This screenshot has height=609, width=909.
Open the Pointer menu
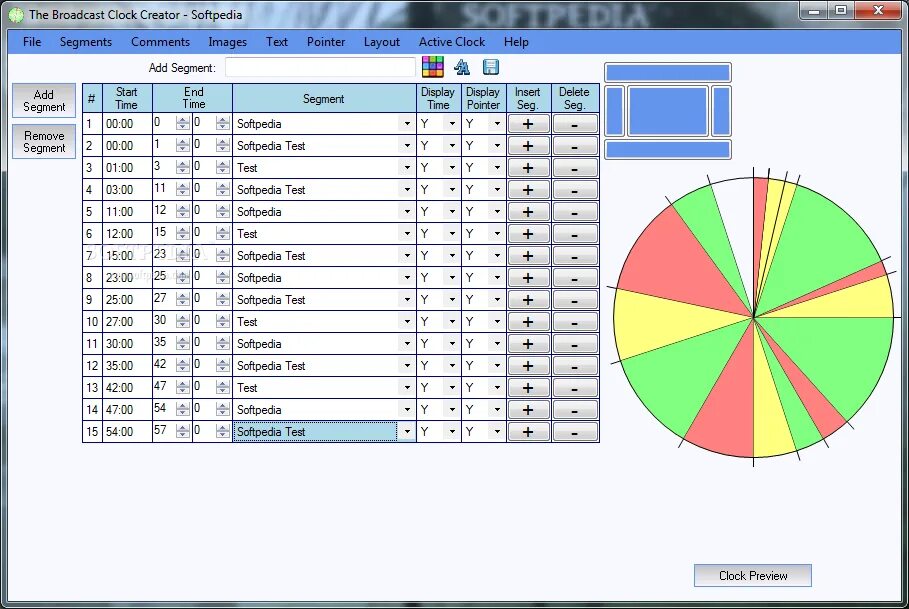coord(326,42)
